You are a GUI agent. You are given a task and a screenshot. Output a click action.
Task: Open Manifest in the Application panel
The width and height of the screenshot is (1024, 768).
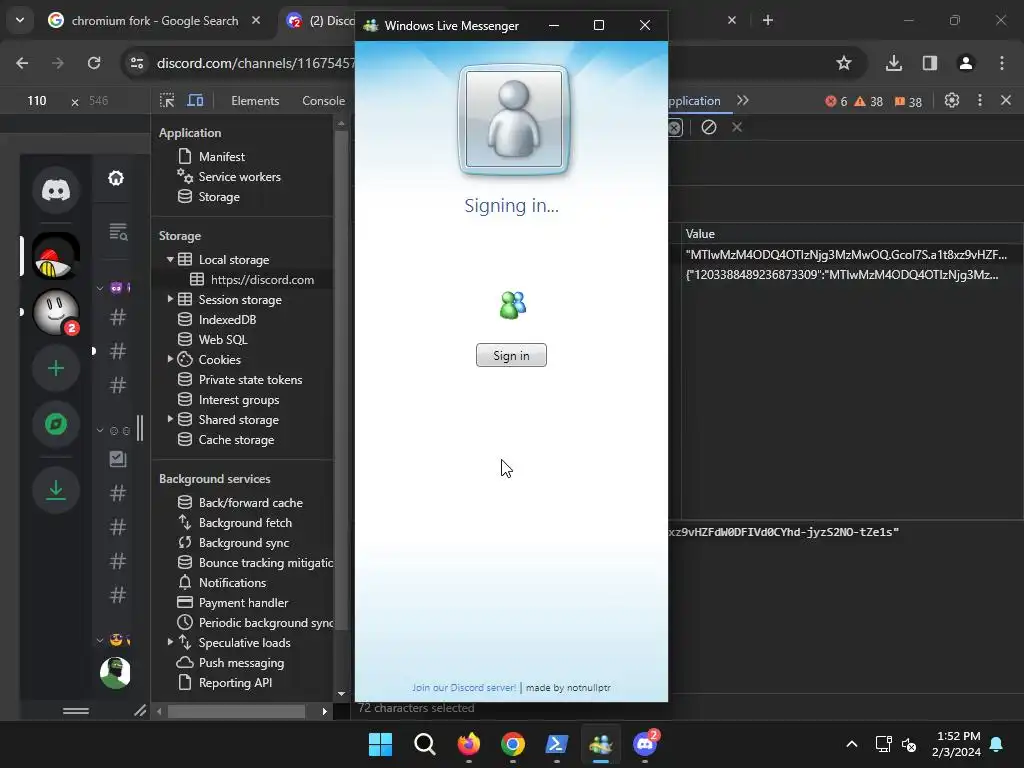[x=221, y=157]
